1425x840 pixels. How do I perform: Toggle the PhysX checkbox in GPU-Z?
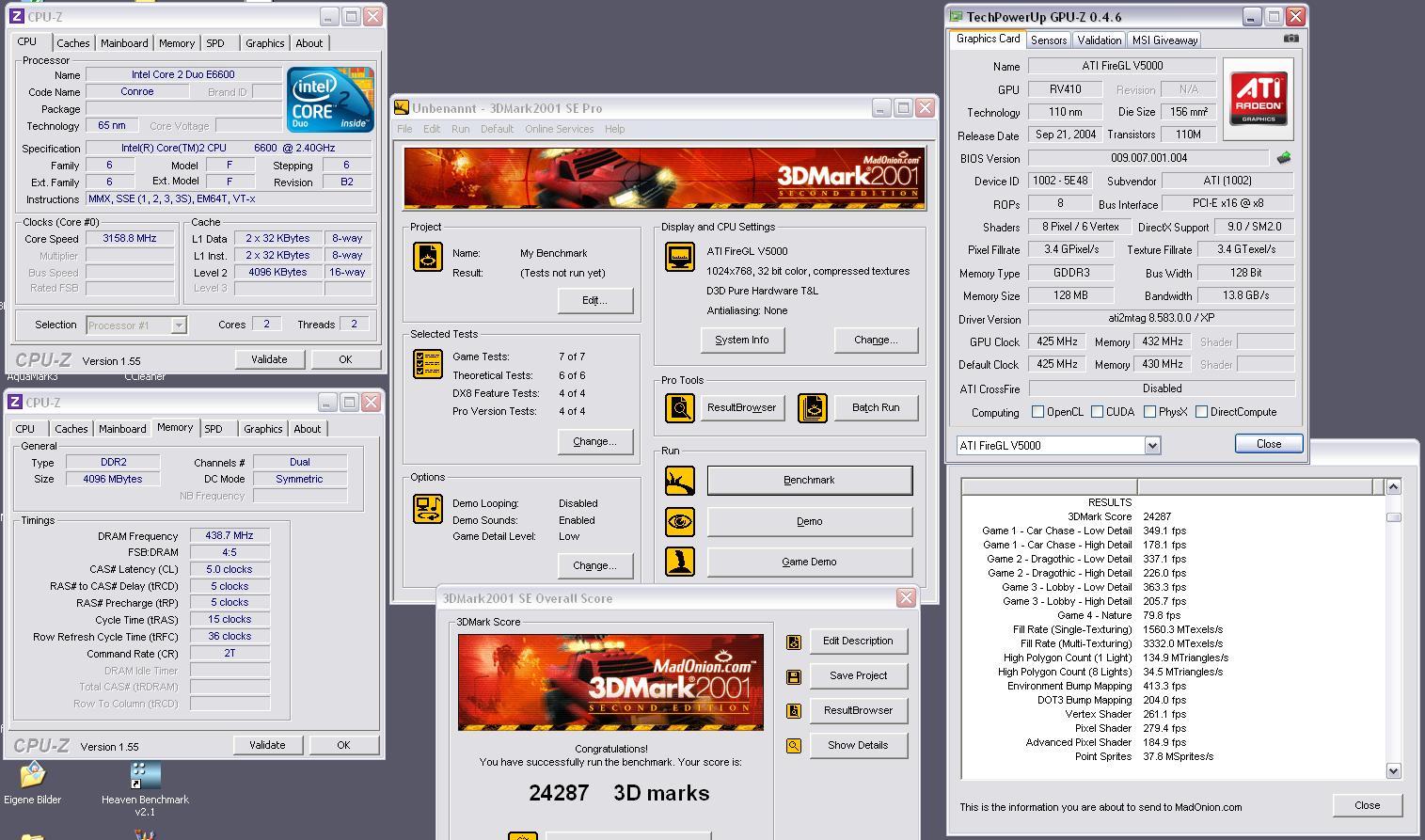(1149, 412)
